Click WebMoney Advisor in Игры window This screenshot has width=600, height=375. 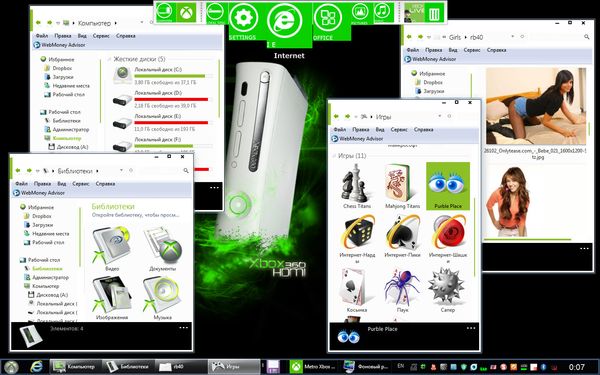(x=357, y=139)
